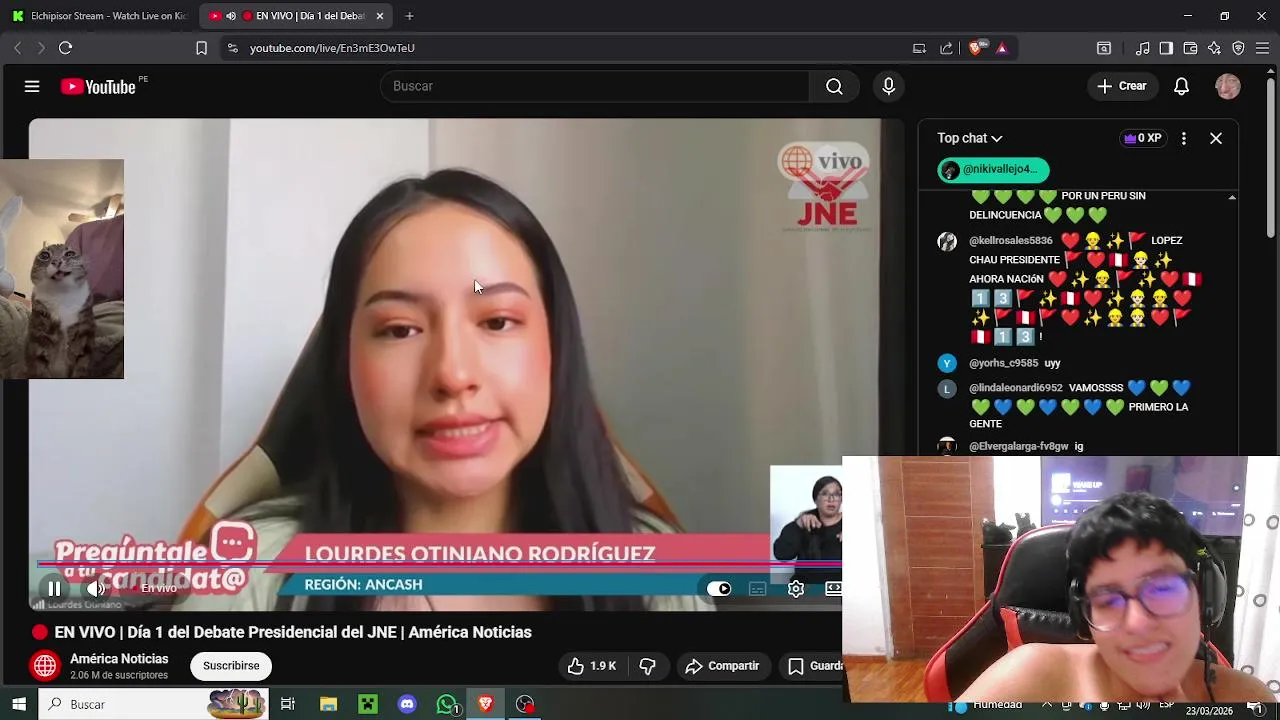Close the EN VIVO YouTube tab
1280x720 pixels.
[380, 16]
